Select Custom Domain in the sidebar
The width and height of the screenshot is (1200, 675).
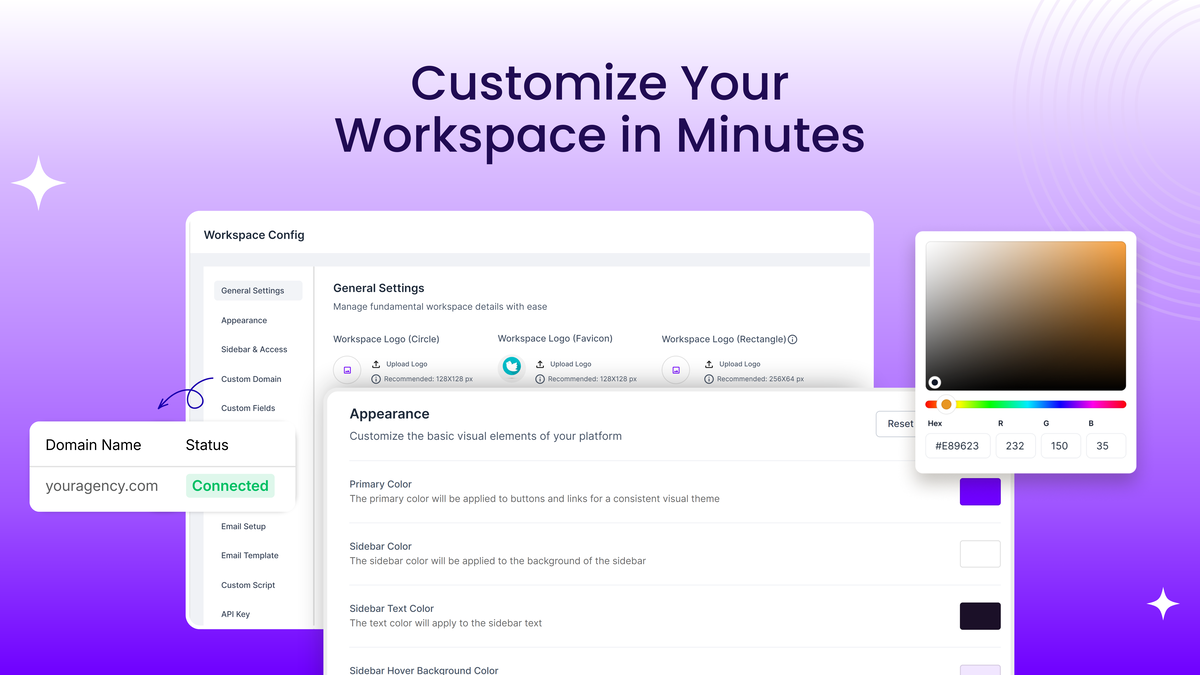click(x=252, y=379)
